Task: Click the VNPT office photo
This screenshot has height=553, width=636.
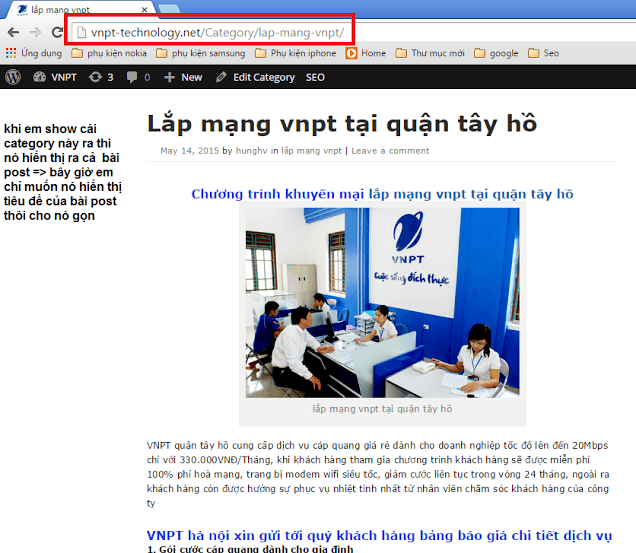Action: (382, 303)
